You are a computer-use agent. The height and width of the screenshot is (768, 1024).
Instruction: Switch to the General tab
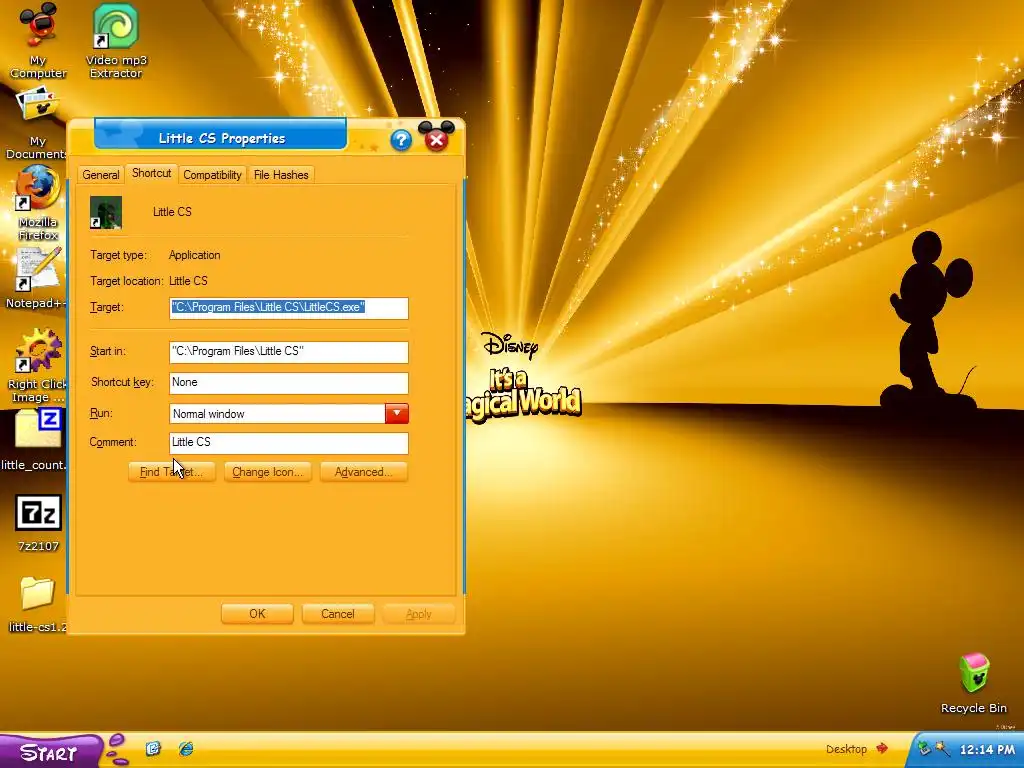pos(101,175)
